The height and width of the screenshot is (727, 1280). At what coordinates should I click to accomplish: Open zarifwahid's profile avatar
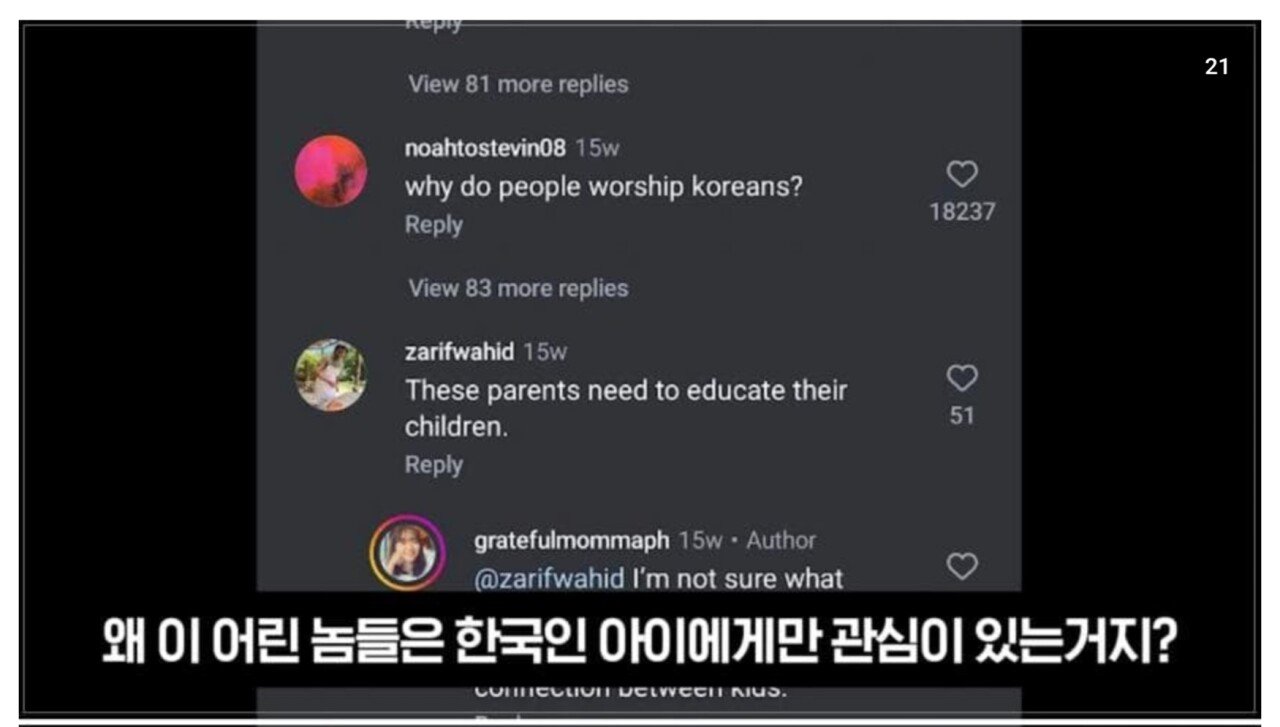tap(331, 375)
